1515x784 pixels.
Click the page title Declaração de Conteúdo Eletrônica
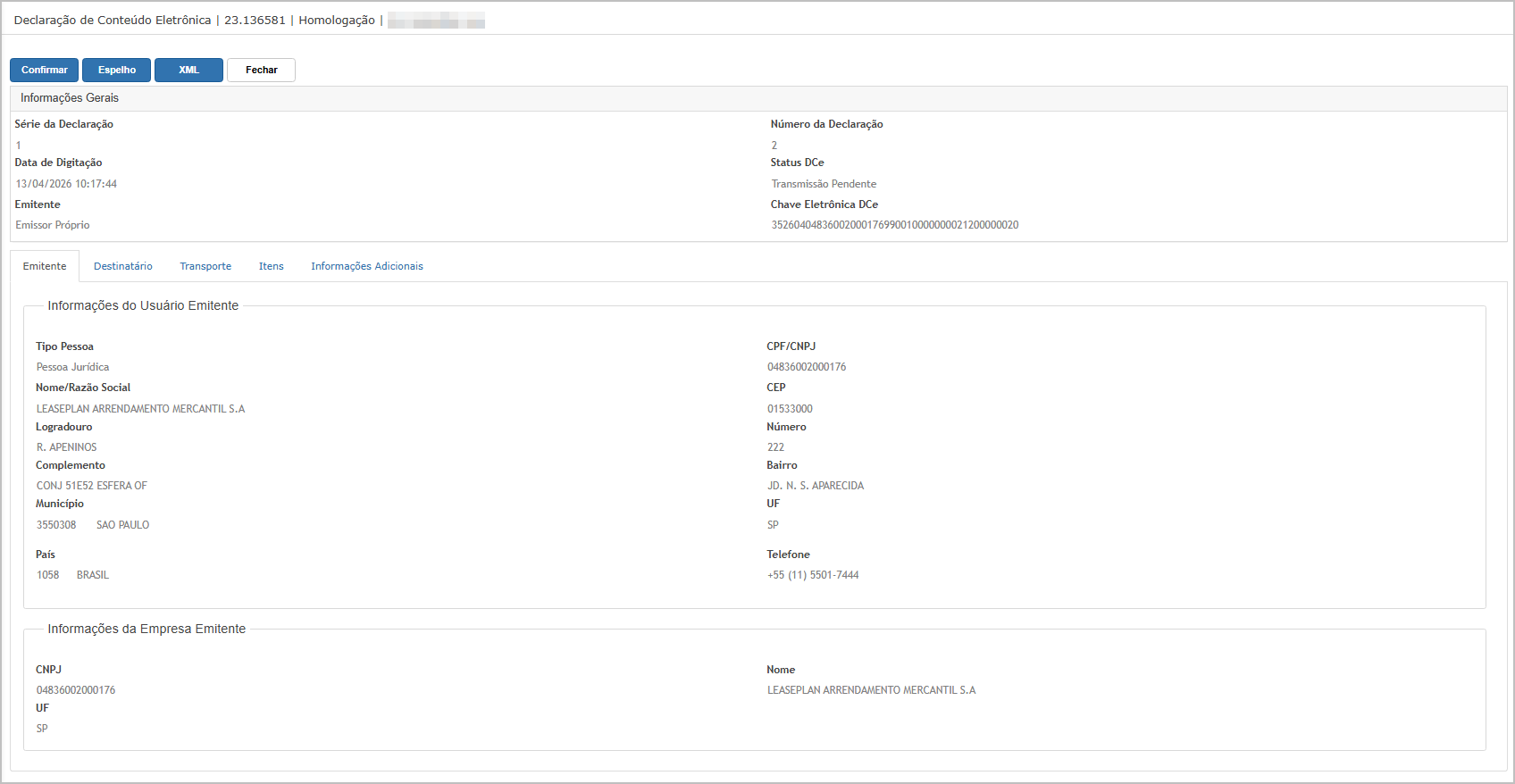click(113, 20)
